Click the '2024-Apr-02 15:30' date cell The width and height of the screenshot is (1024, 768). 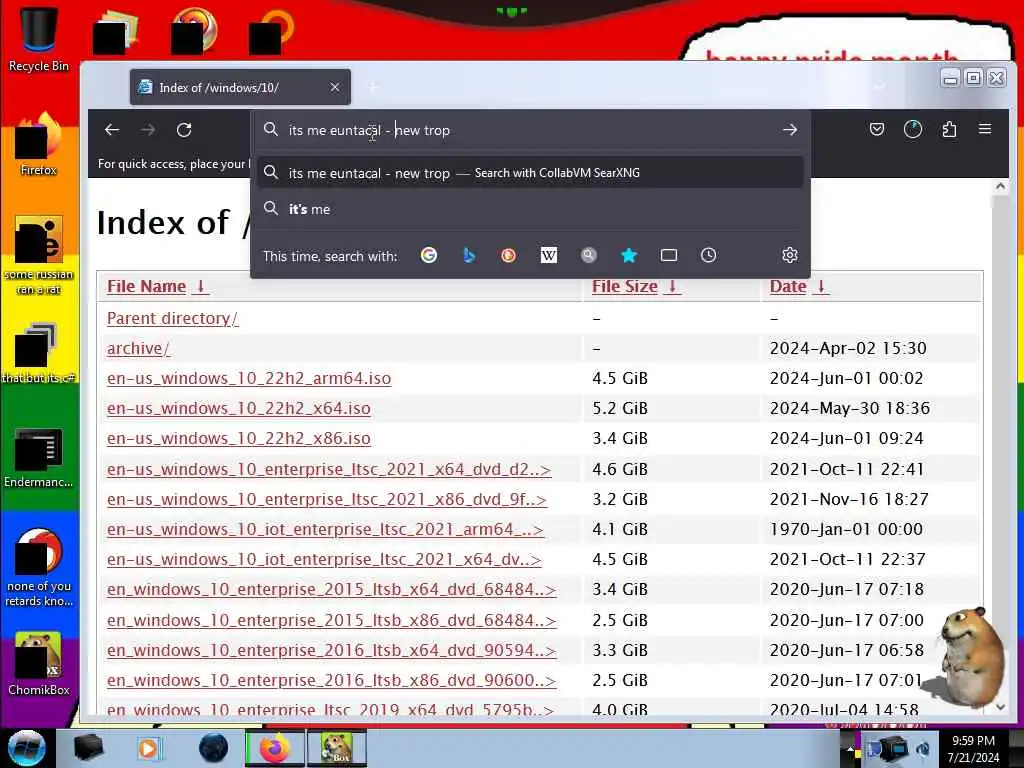(x=848, y=348)
